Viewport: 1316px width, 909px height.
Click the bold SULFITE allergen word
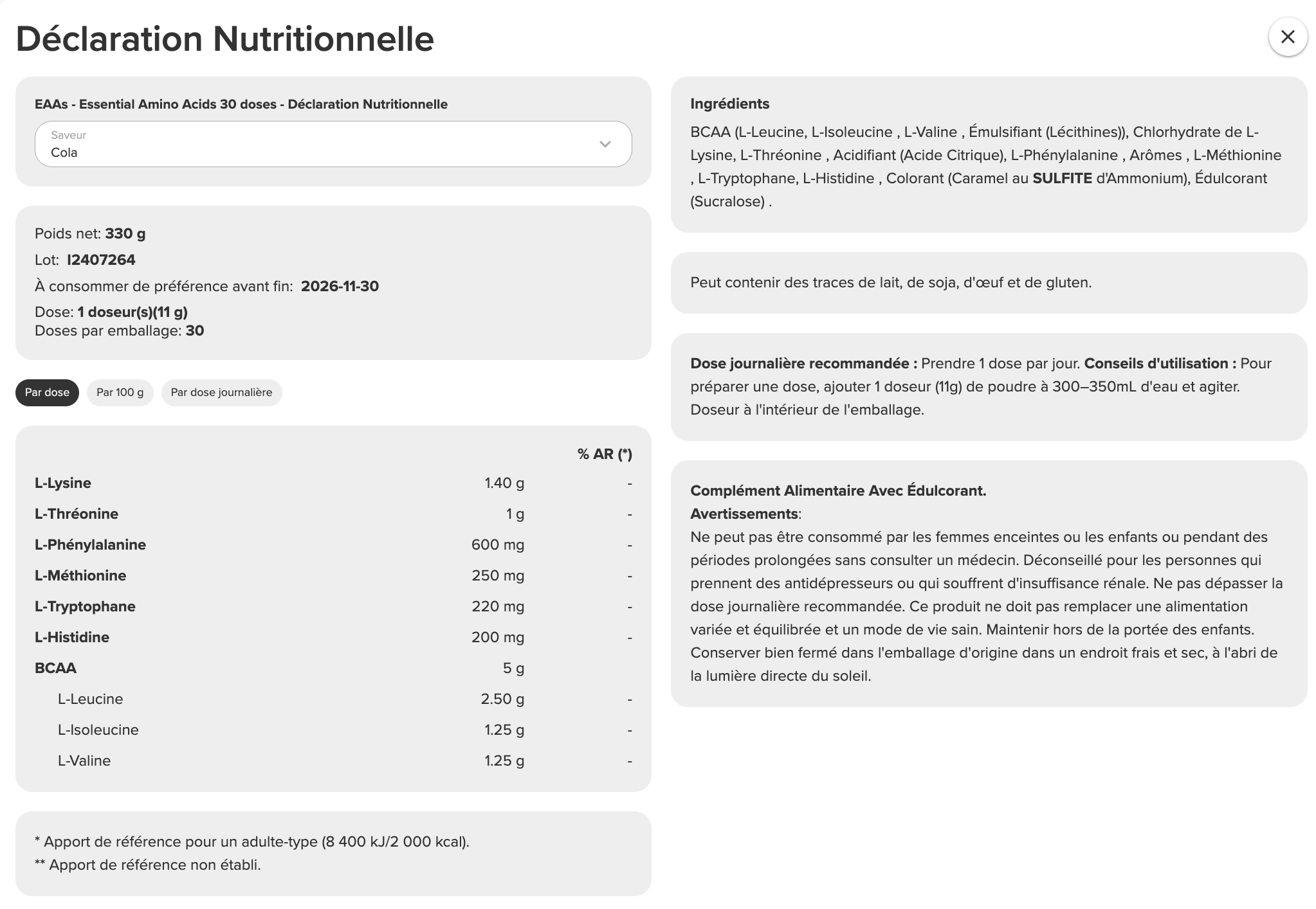tap(1062, 179)
